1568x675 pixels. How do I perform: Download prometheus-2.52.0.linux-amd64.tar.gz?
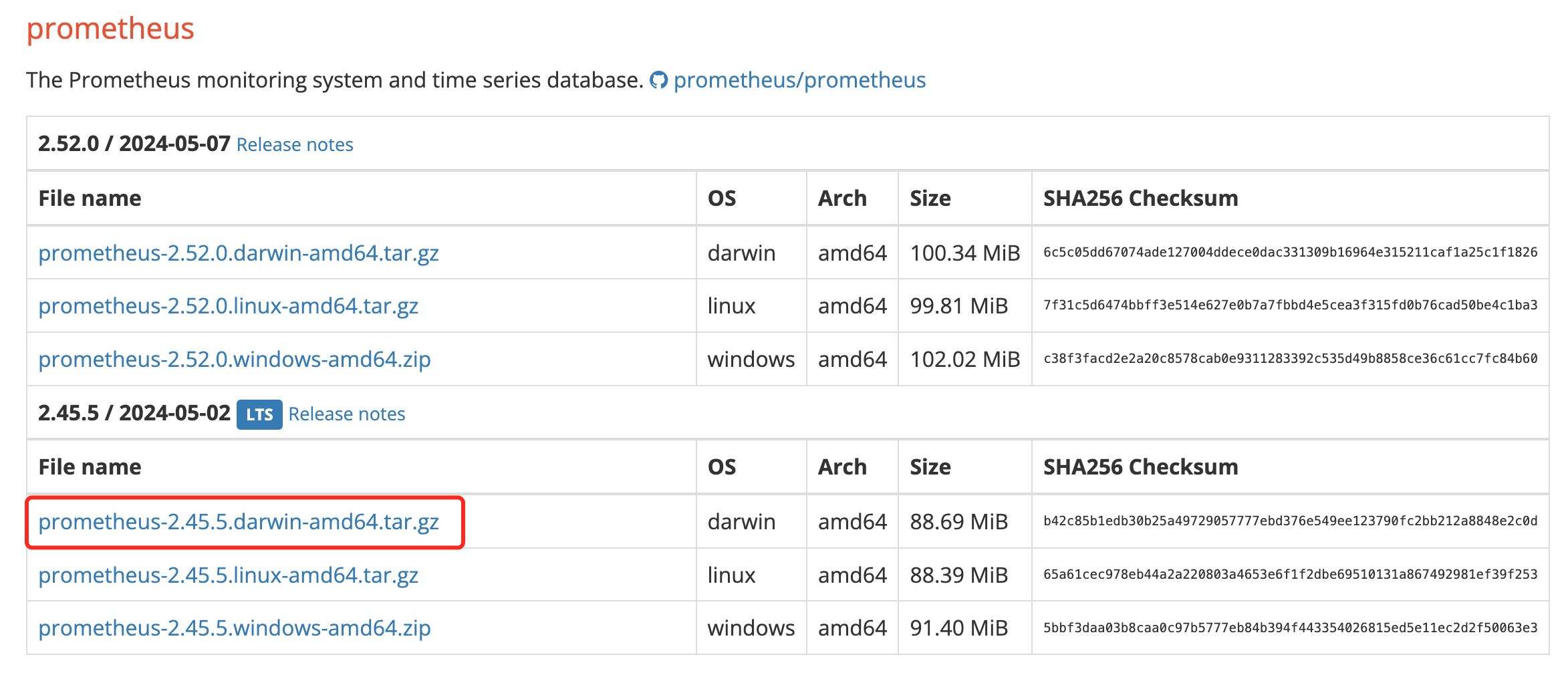pyautogui.click(x=228, y=305)
